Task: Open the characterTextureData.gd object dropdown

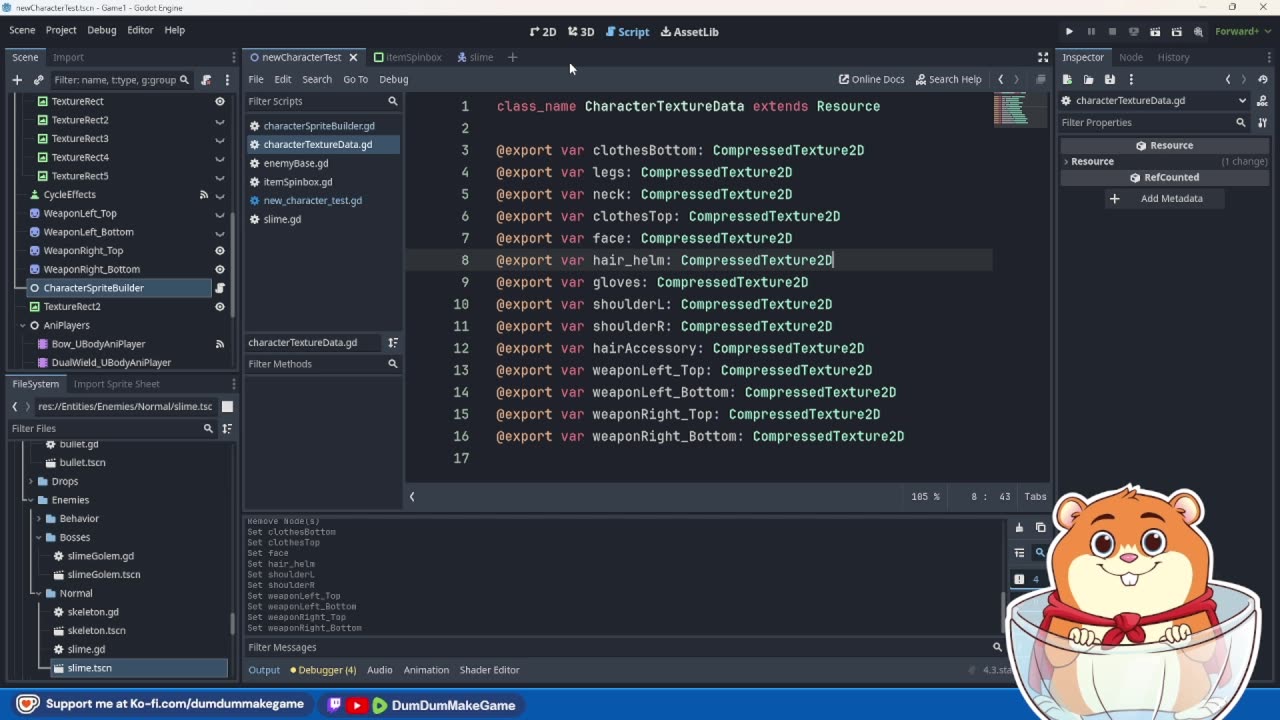Action: click(1154, 101)
